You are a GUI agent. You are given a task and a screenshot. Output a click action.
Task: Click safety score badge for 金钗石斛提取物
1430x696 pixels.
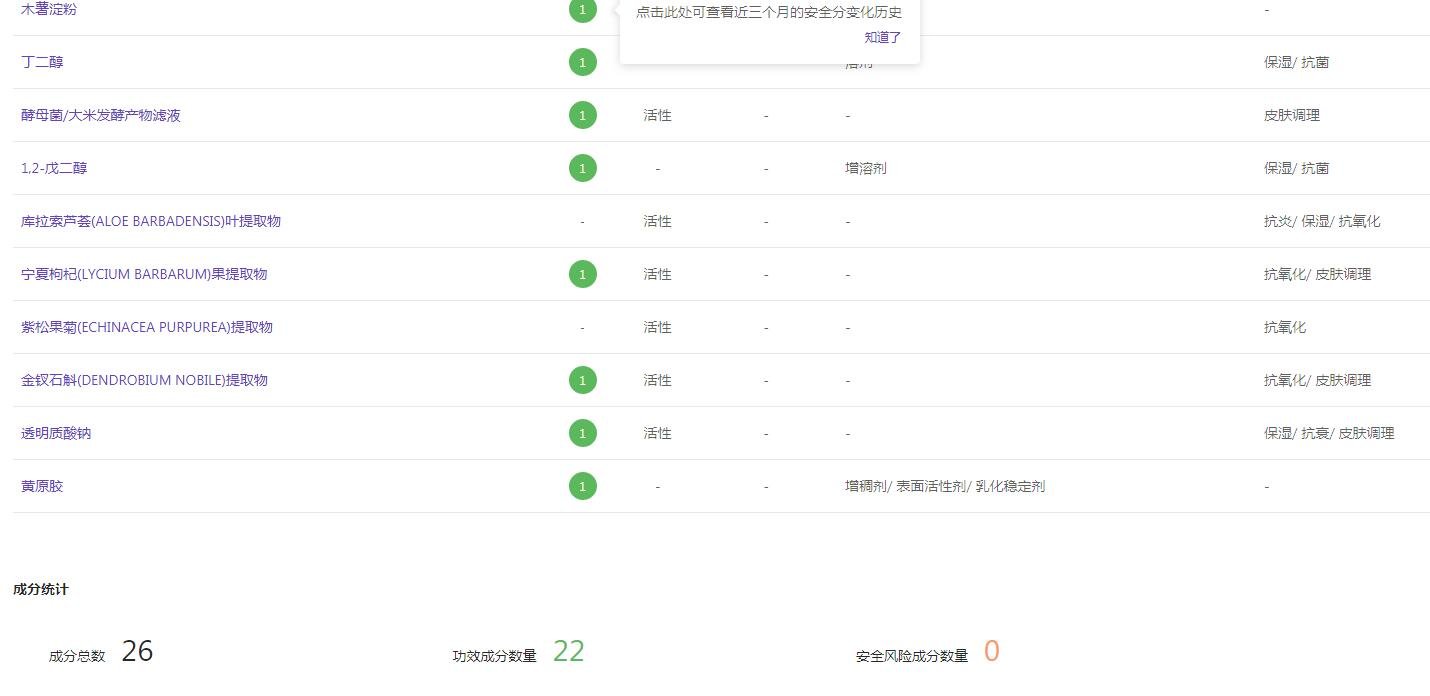tap(582, 380)
